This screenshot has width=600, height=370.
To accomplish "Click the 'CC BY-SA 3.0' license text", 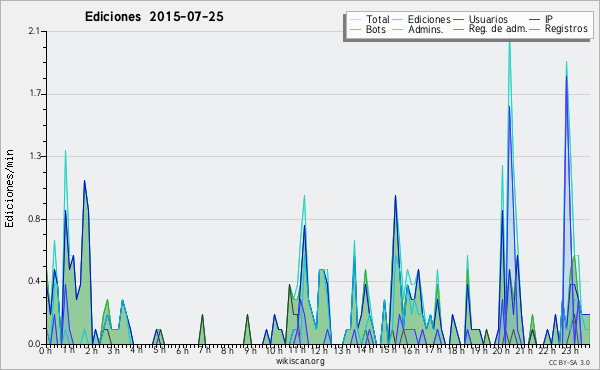I will coord(569,362).
